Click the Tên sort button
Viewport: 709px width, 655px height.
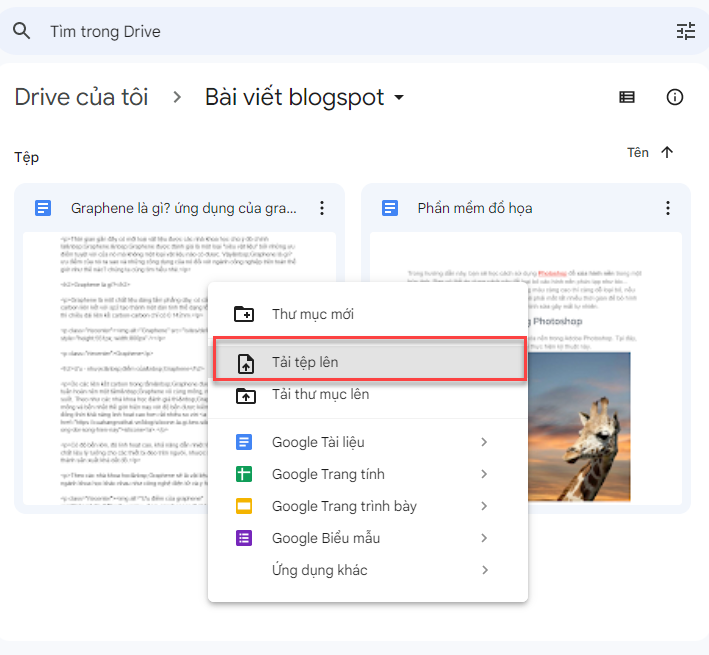[x=638, y=152]
